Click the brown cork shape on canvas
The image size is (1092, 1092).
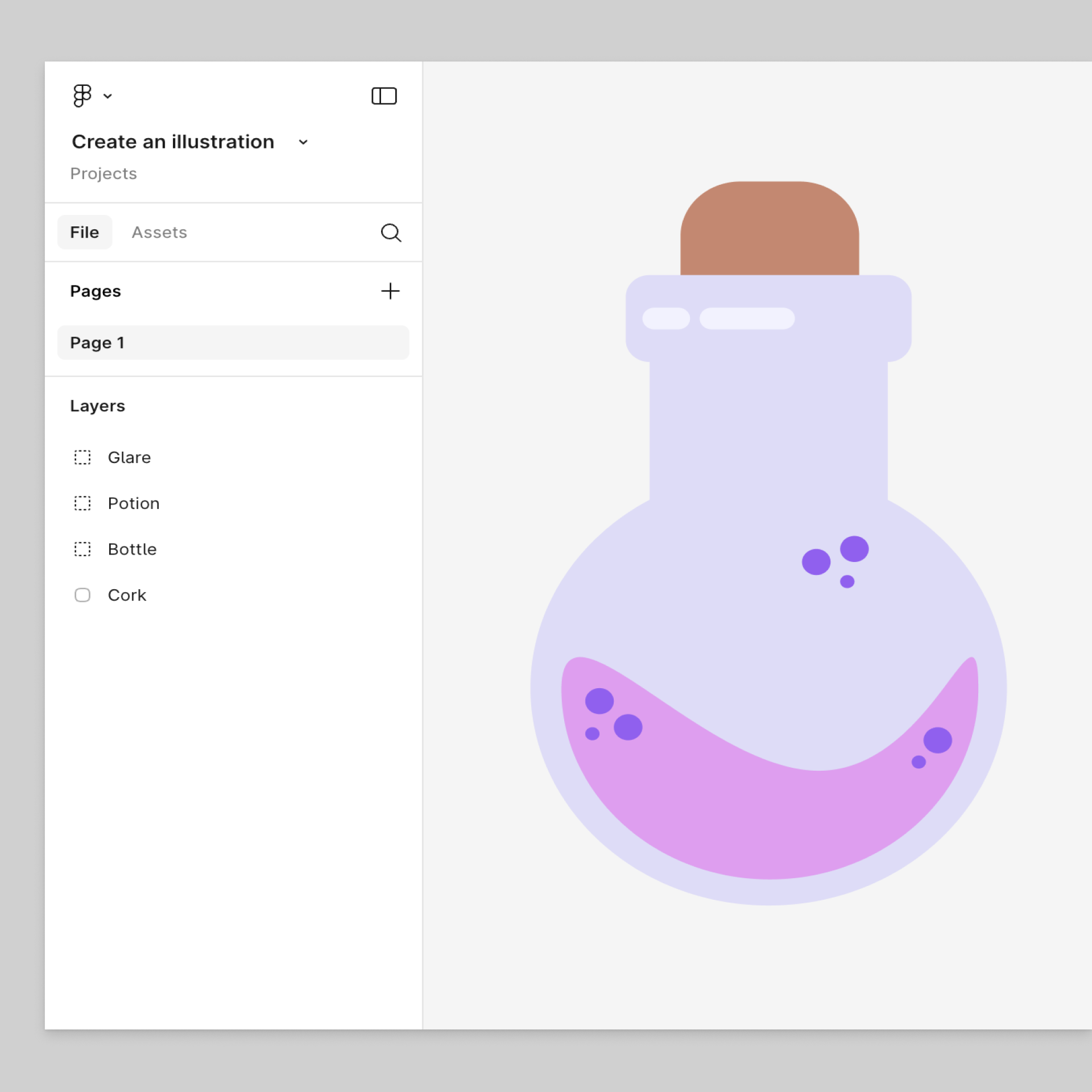770,230
